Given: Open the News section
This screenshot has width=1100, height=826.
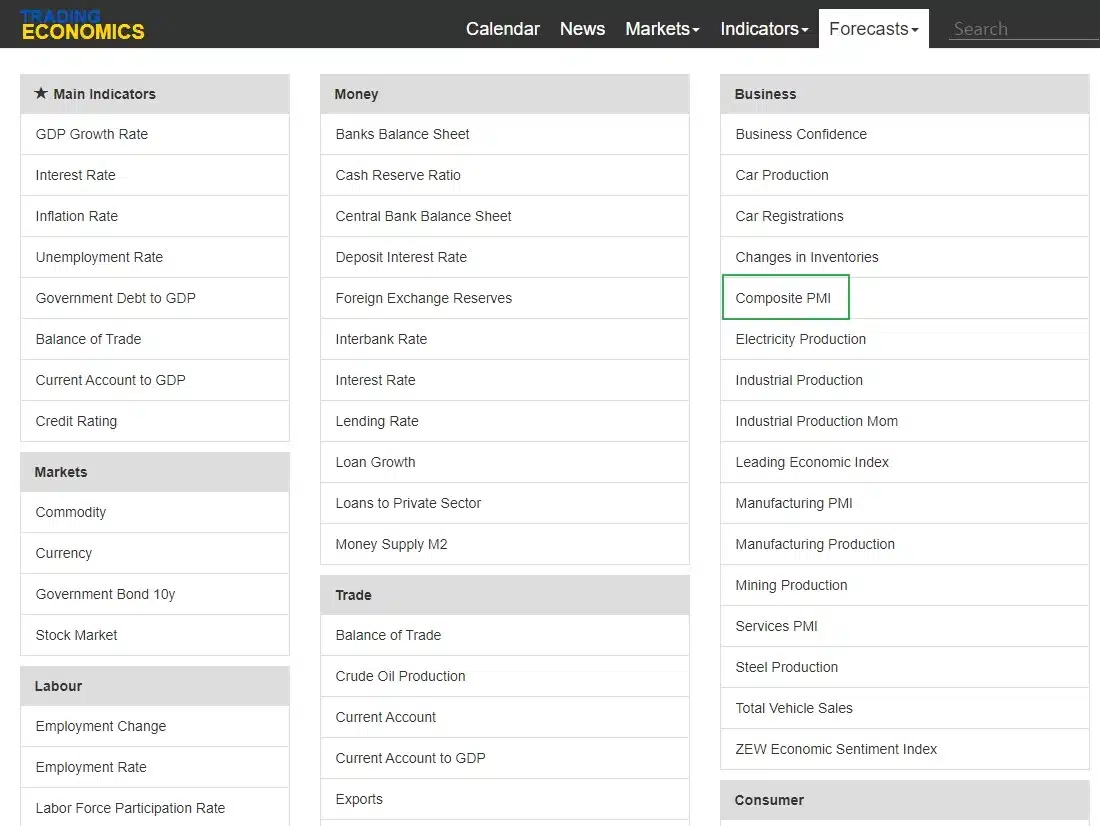Looking at the screenshot, I should pos(582,29).
